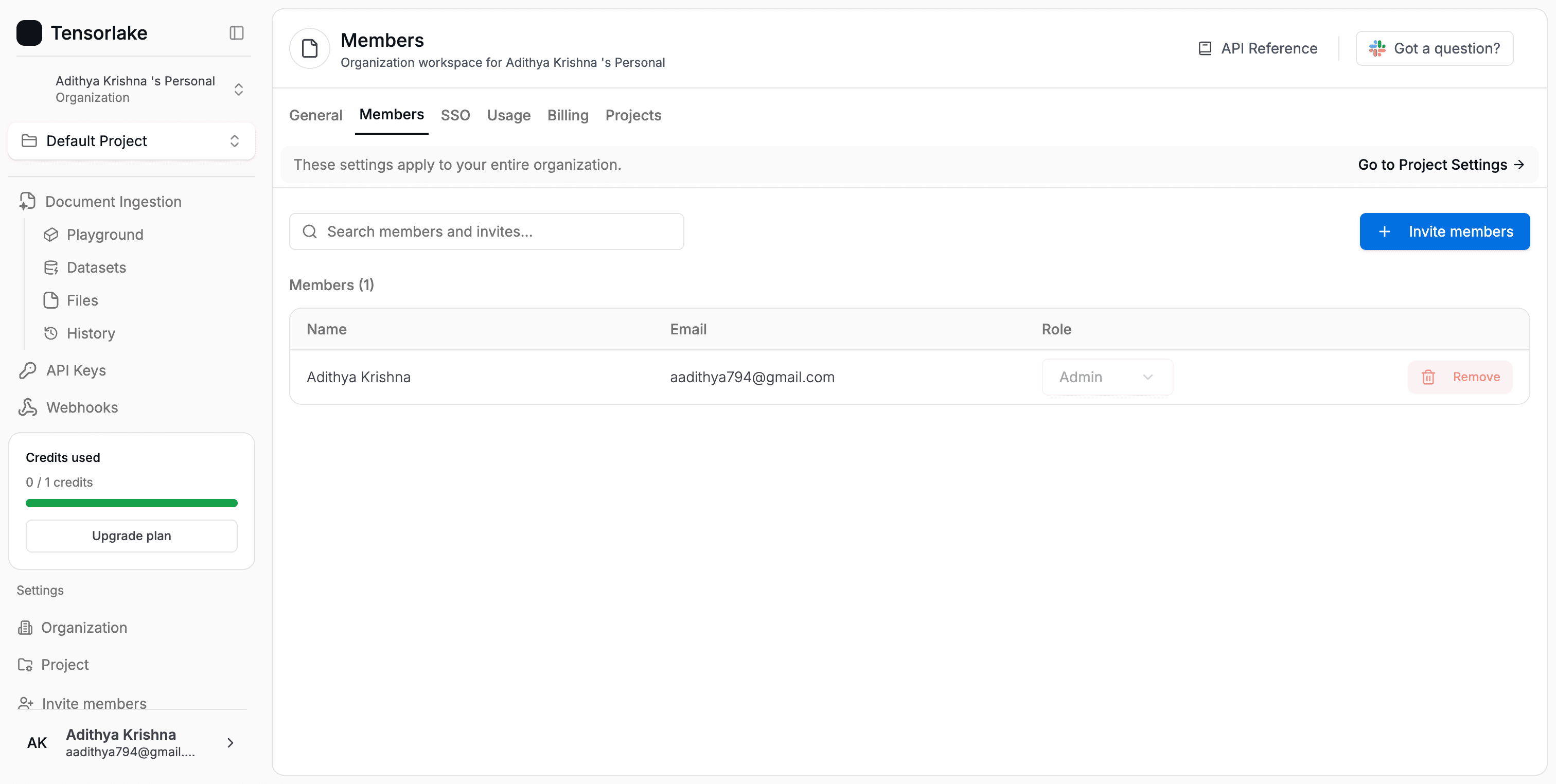This screenshot has width=1556, height=784.
Task: Click the Webhooks icon
Action: (28, 407)
